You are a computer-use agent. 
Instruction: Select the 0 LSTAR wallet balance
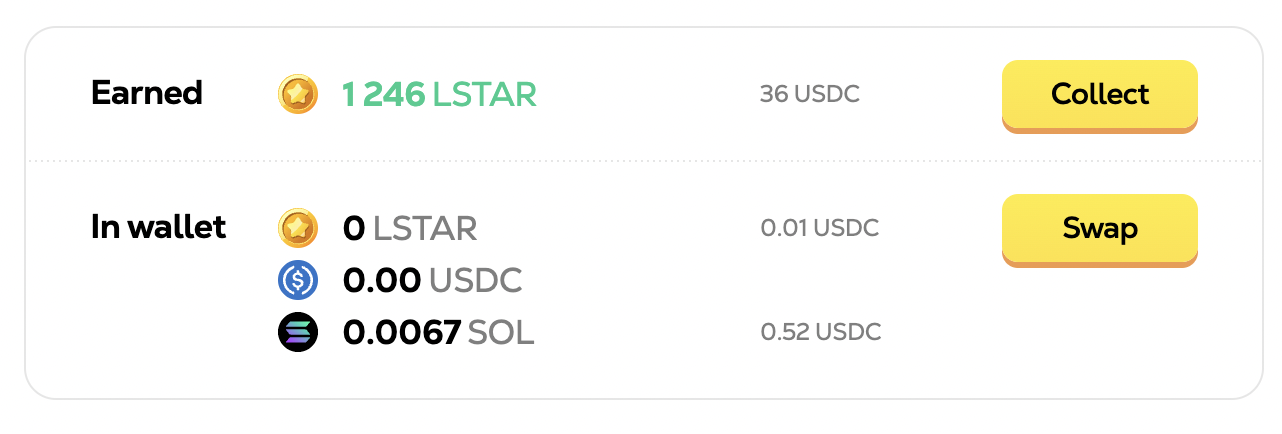tap(410, 229)
